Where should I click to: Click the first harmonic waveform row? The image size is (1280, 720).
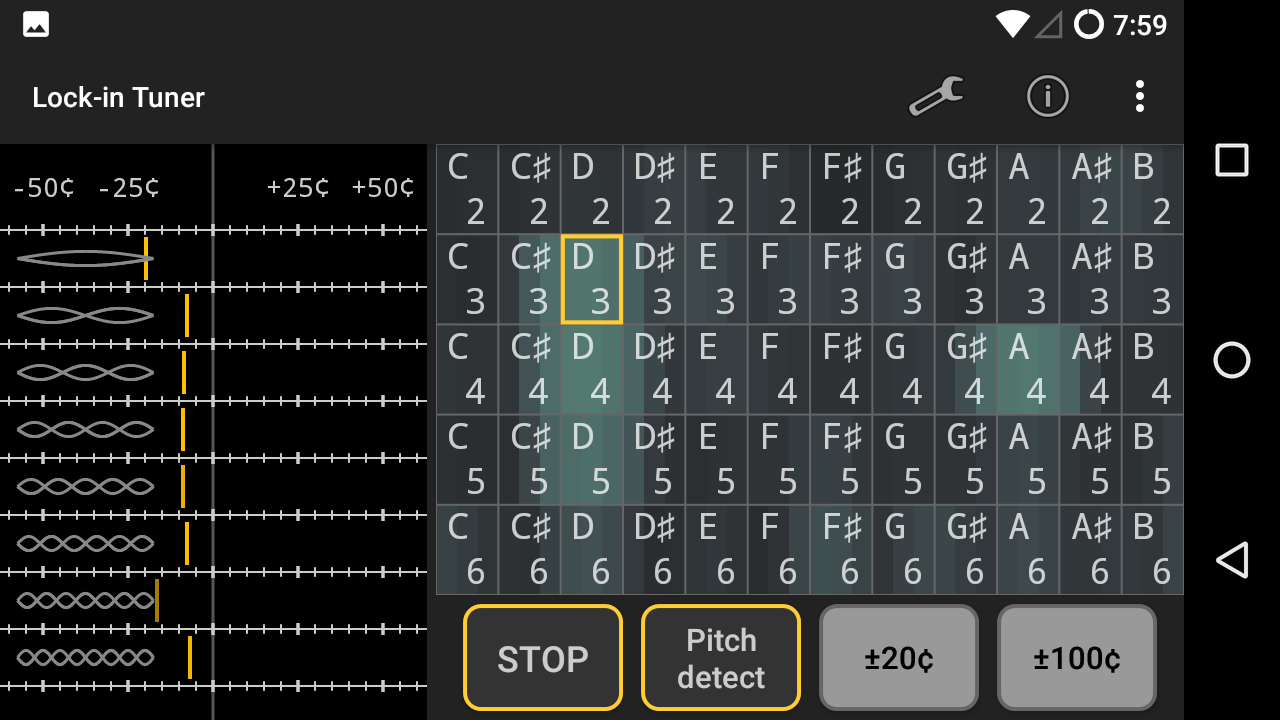[214, 258]
